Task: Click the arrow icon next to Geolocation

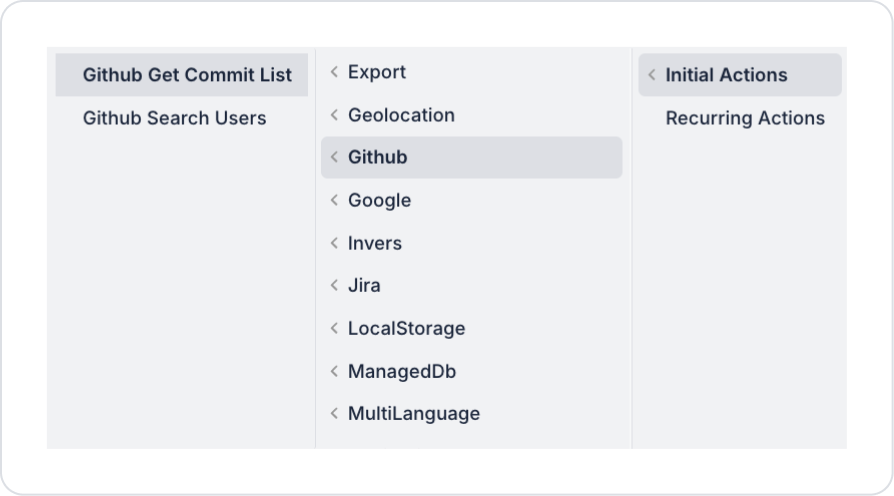Action: point(334,115)
